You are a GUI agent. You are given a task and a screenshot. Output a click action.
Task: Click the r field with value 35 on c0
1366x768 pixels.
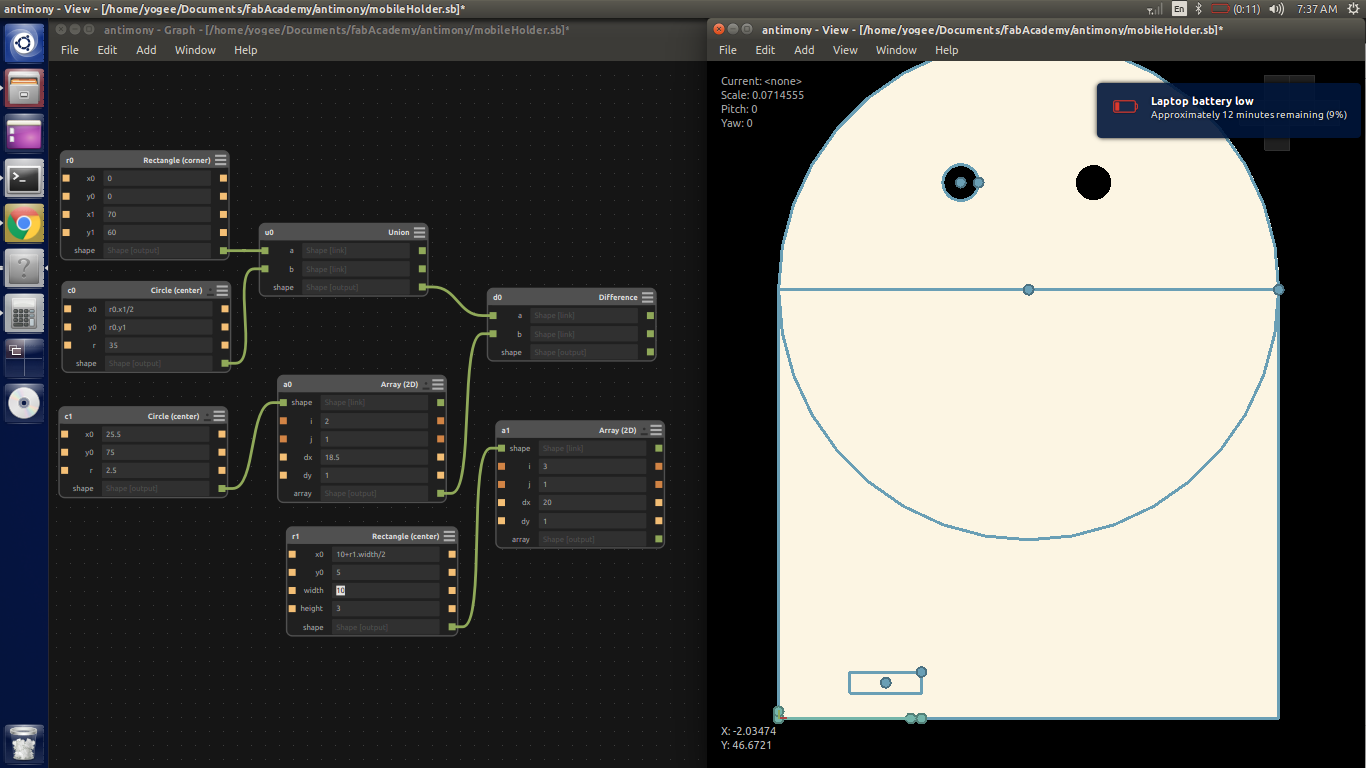[x=158, y=345]
